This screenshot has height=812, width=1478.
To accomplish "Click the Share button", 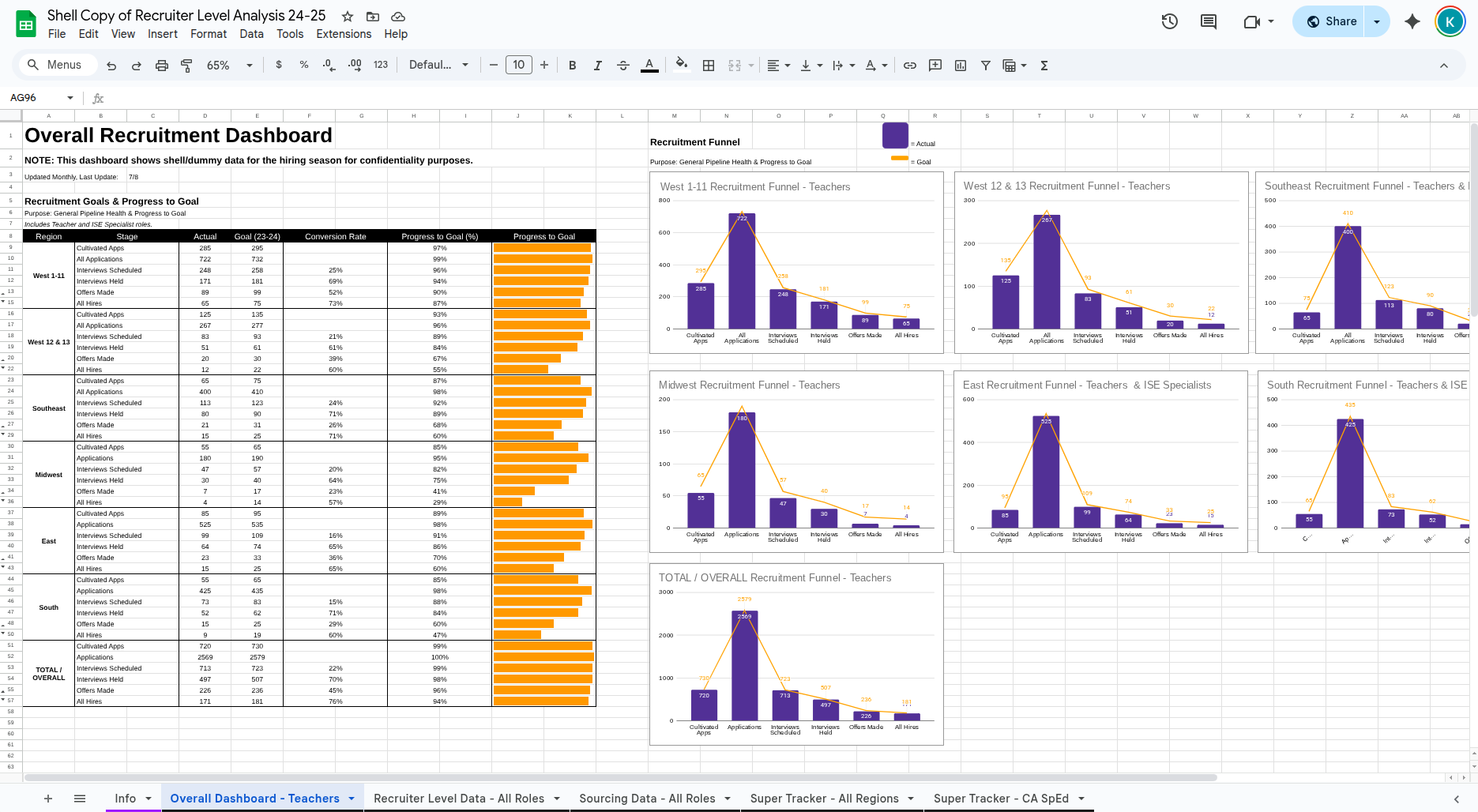I will 1334,21.
